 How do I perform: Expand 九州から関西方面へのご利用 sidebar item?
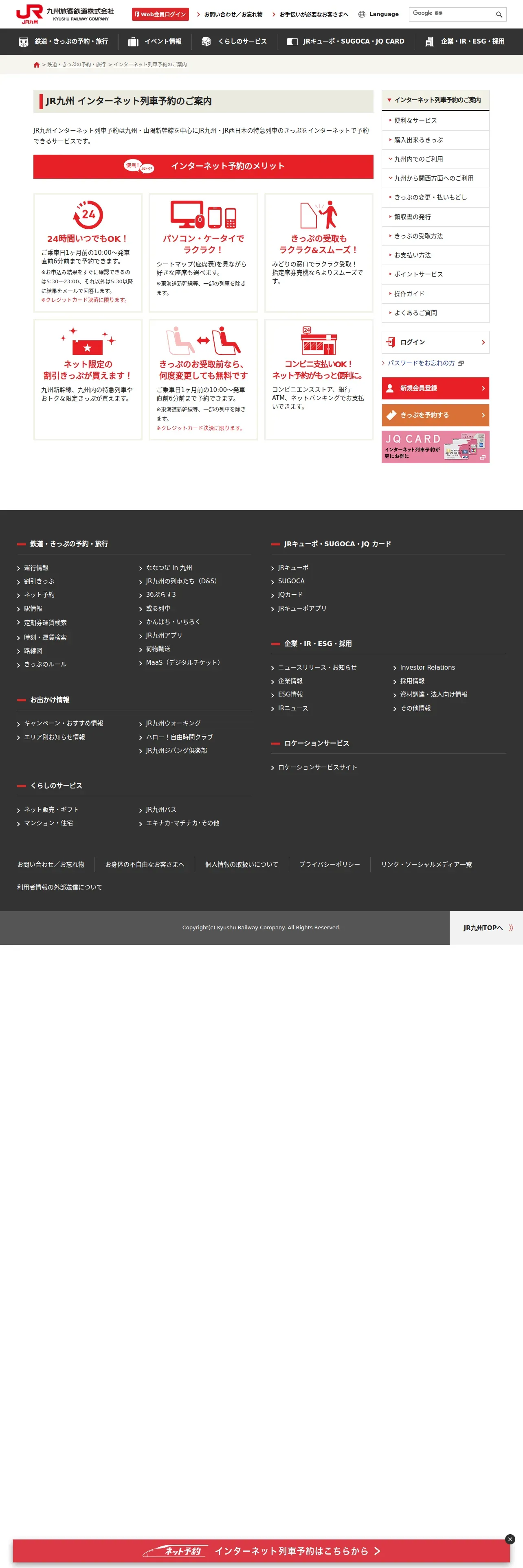[x=435, y=178]
